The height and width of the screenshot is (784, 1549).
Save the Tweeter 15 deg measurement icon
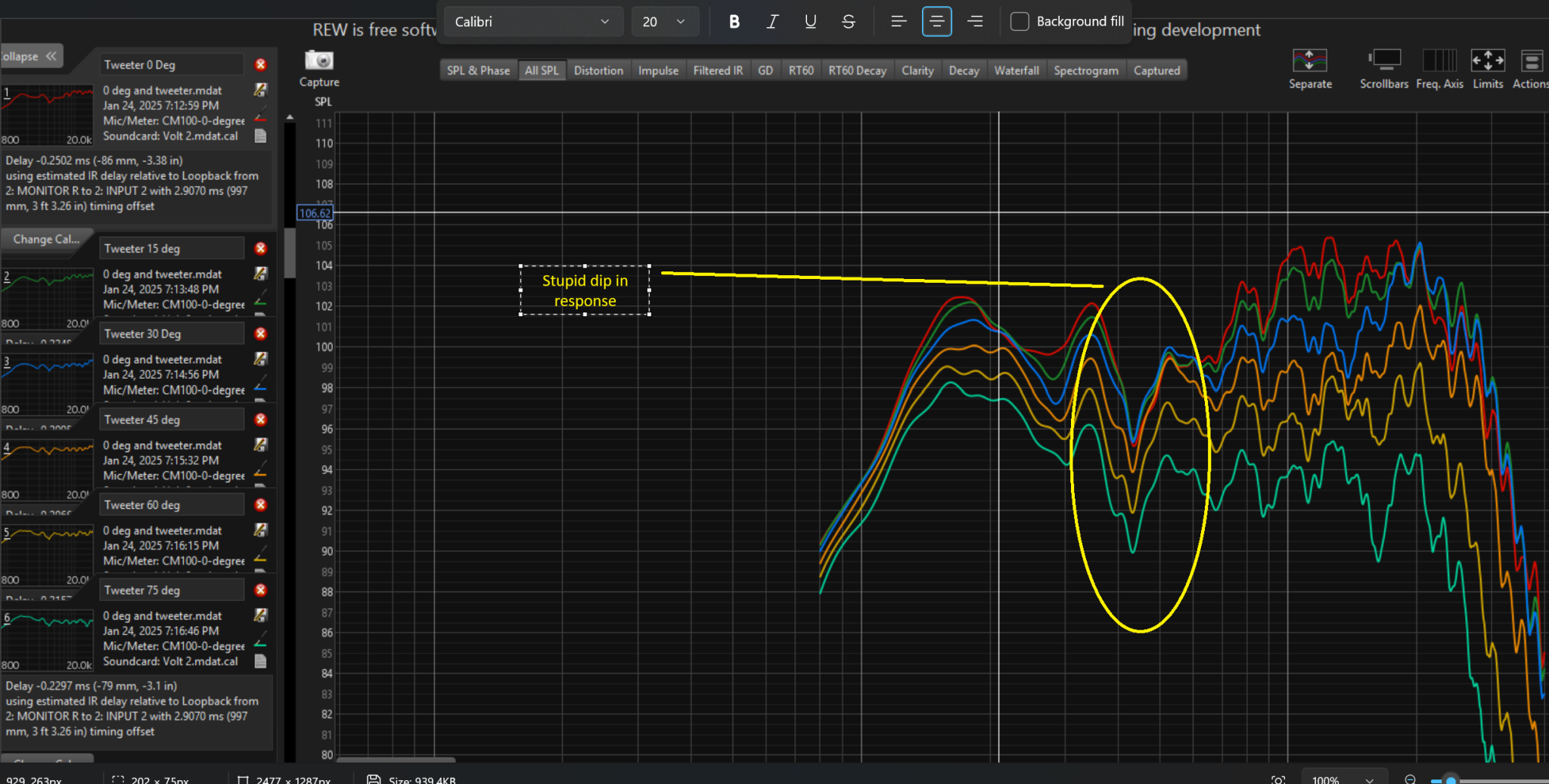(260, 274)
